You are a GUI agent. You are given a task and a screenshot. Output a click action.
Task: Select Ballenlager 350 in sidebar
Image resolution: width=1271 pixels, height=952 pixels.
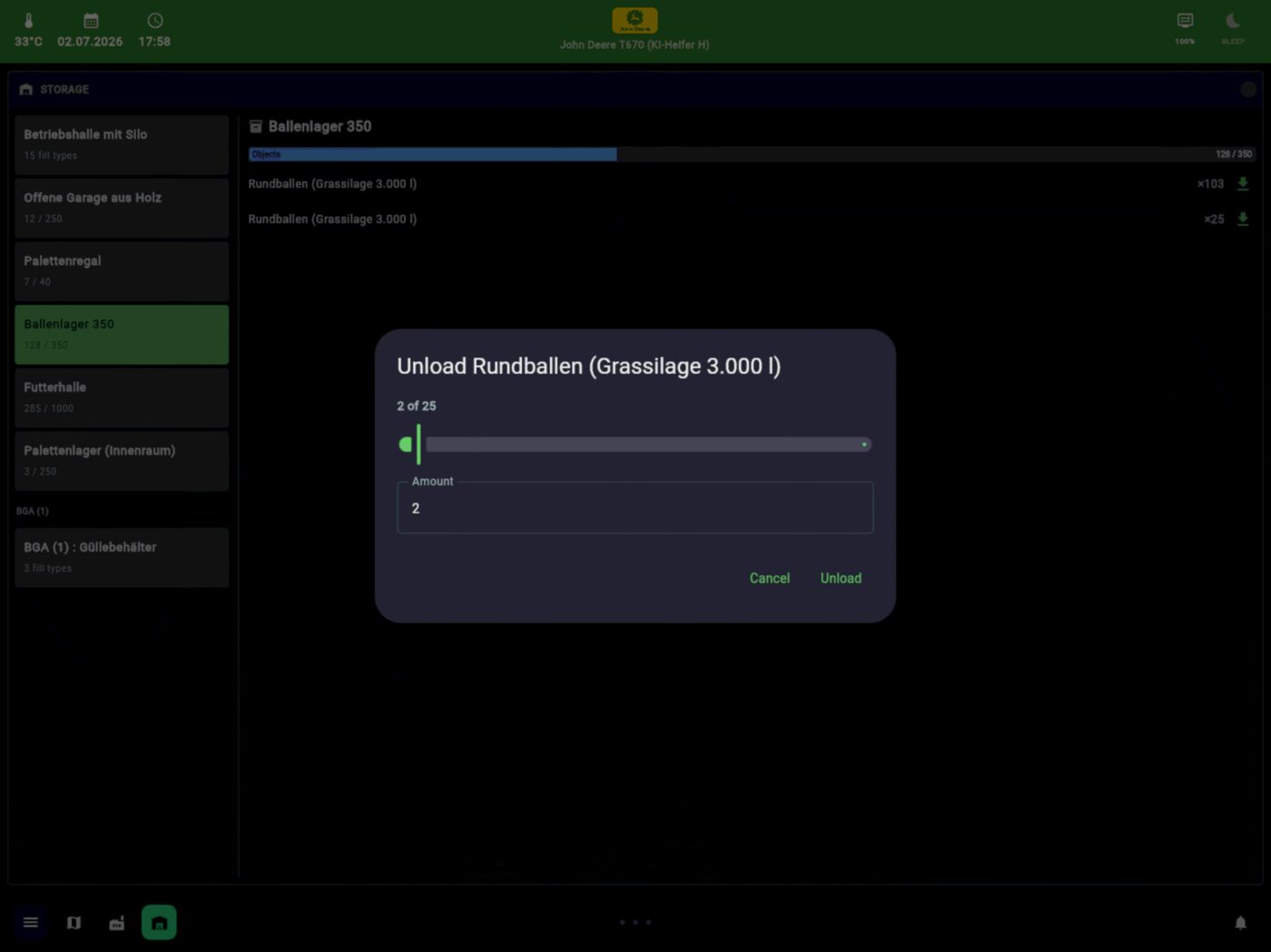[x=122, y=334]
